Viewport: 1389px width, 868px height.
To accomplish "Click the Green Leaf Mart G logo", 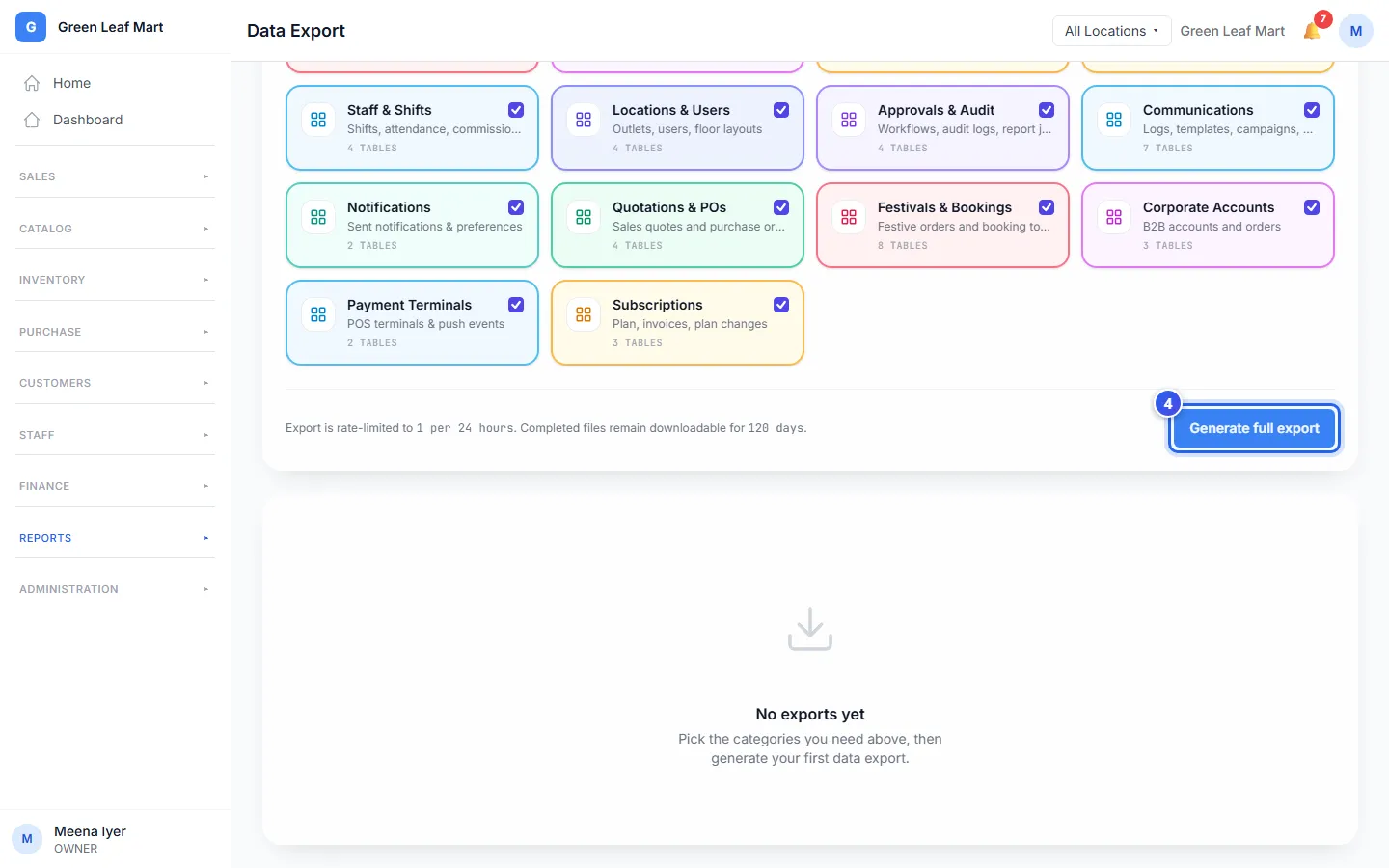I will pyautogui.click(x=31, y=27).
